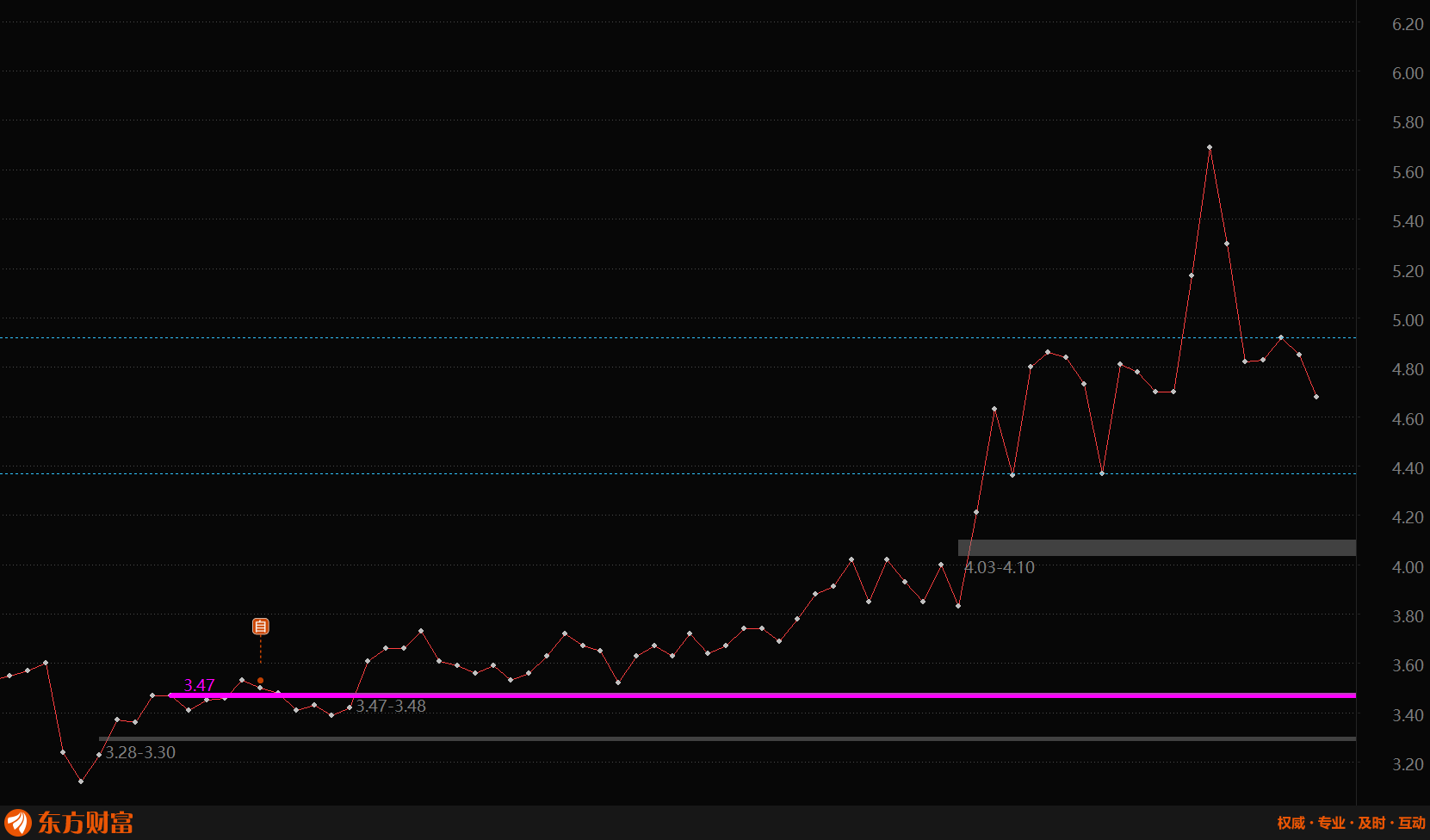This screenshot has height=840, width=1430.
Task: Click the 4.03-4.10 range label
Action: (1000, 567)
